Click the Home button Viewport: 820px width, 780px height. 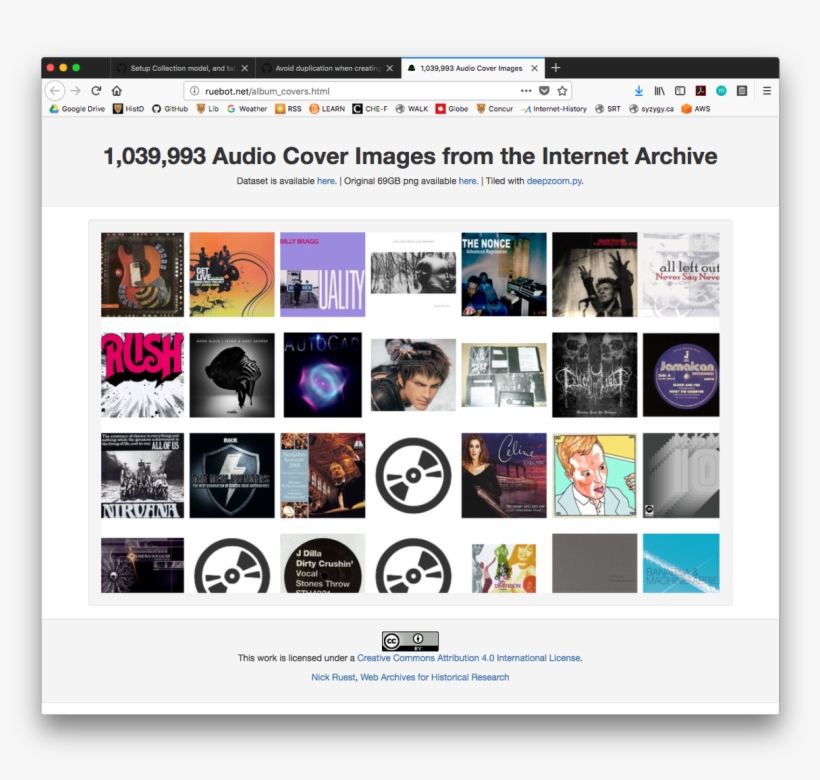(x=116, y=89)
